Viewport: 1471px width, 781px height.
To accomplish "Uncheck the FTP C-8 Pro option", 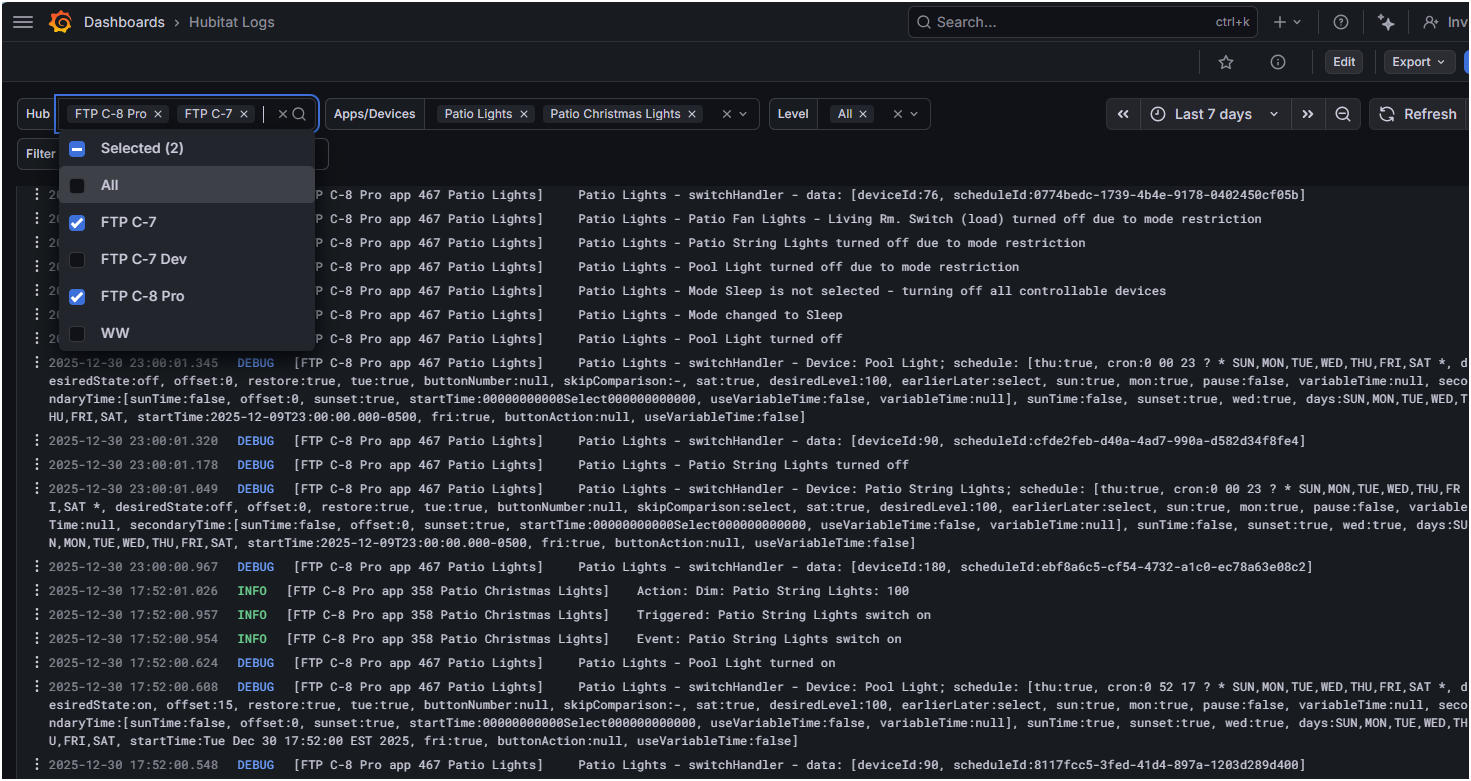I will (77, 296).
